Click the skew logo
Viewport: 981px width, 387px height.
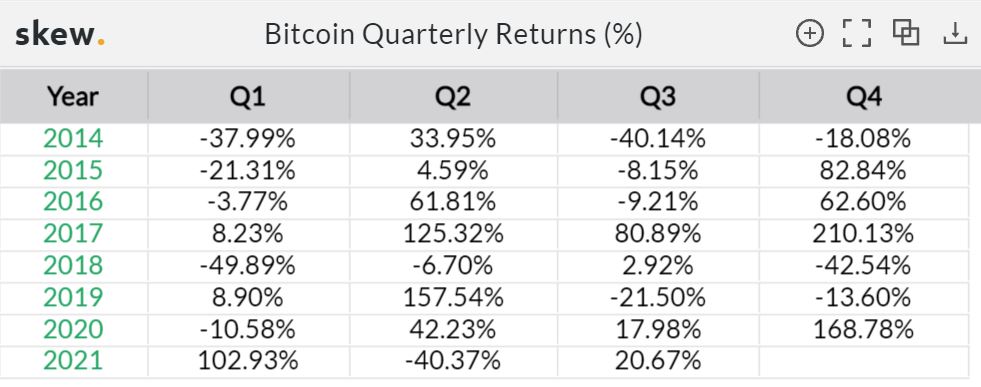pos(60,34)
